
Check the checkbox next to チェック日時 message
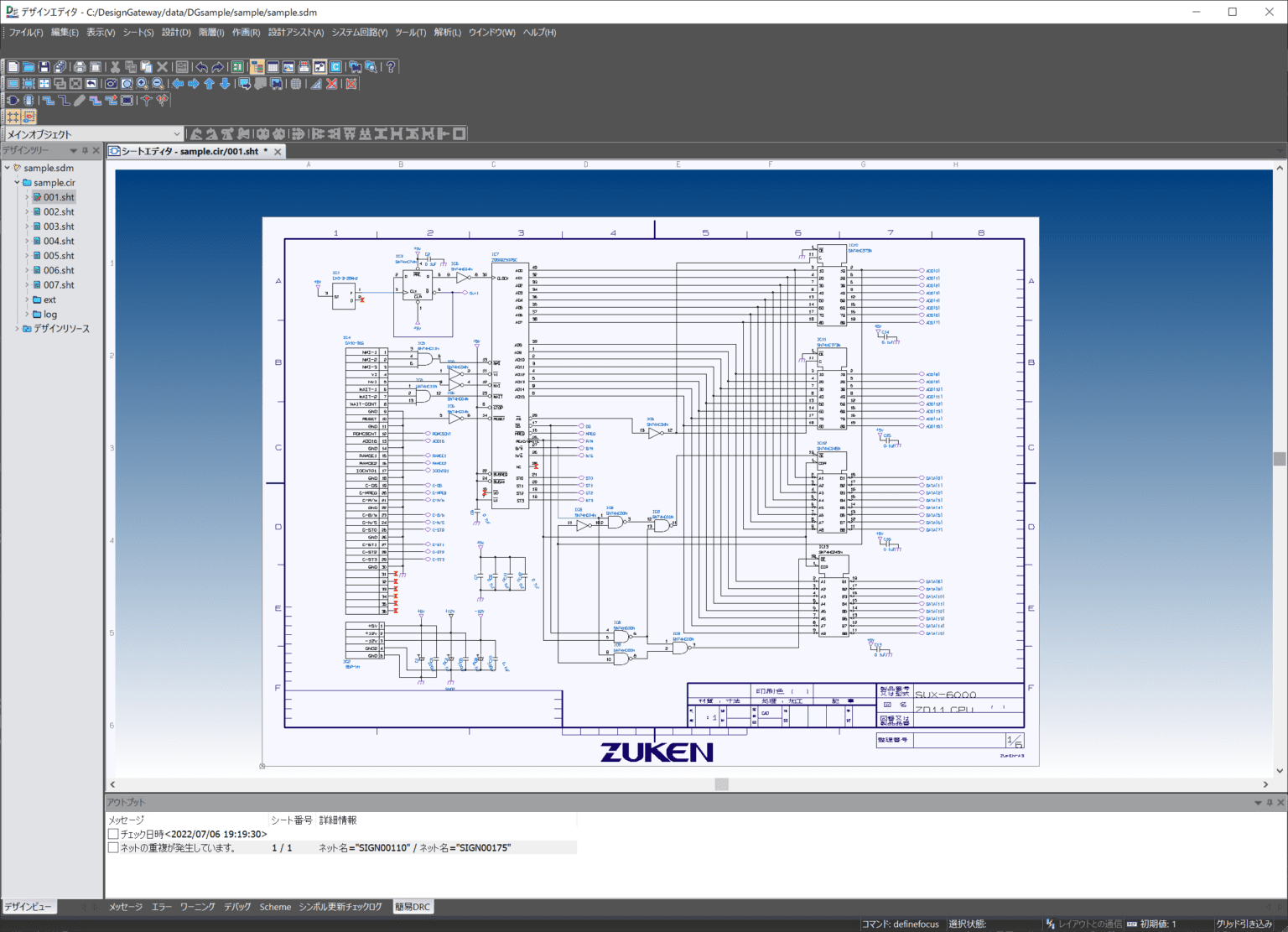(113, 833)
